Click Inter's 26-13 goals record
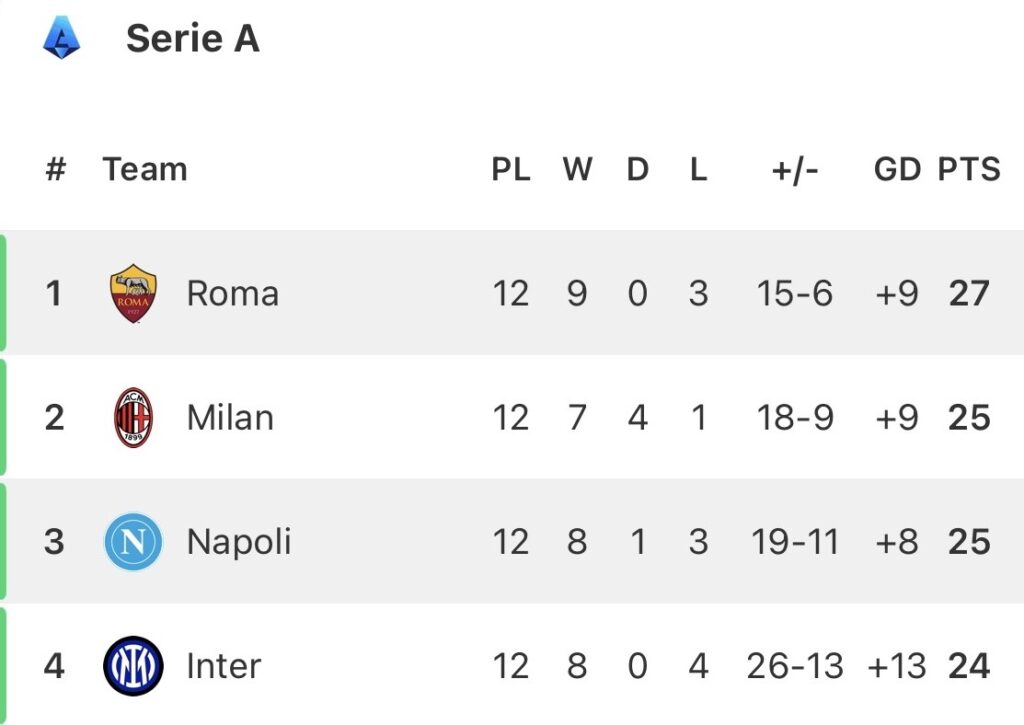This screenshot has height=725, width=1024. (x=795, y=666)
